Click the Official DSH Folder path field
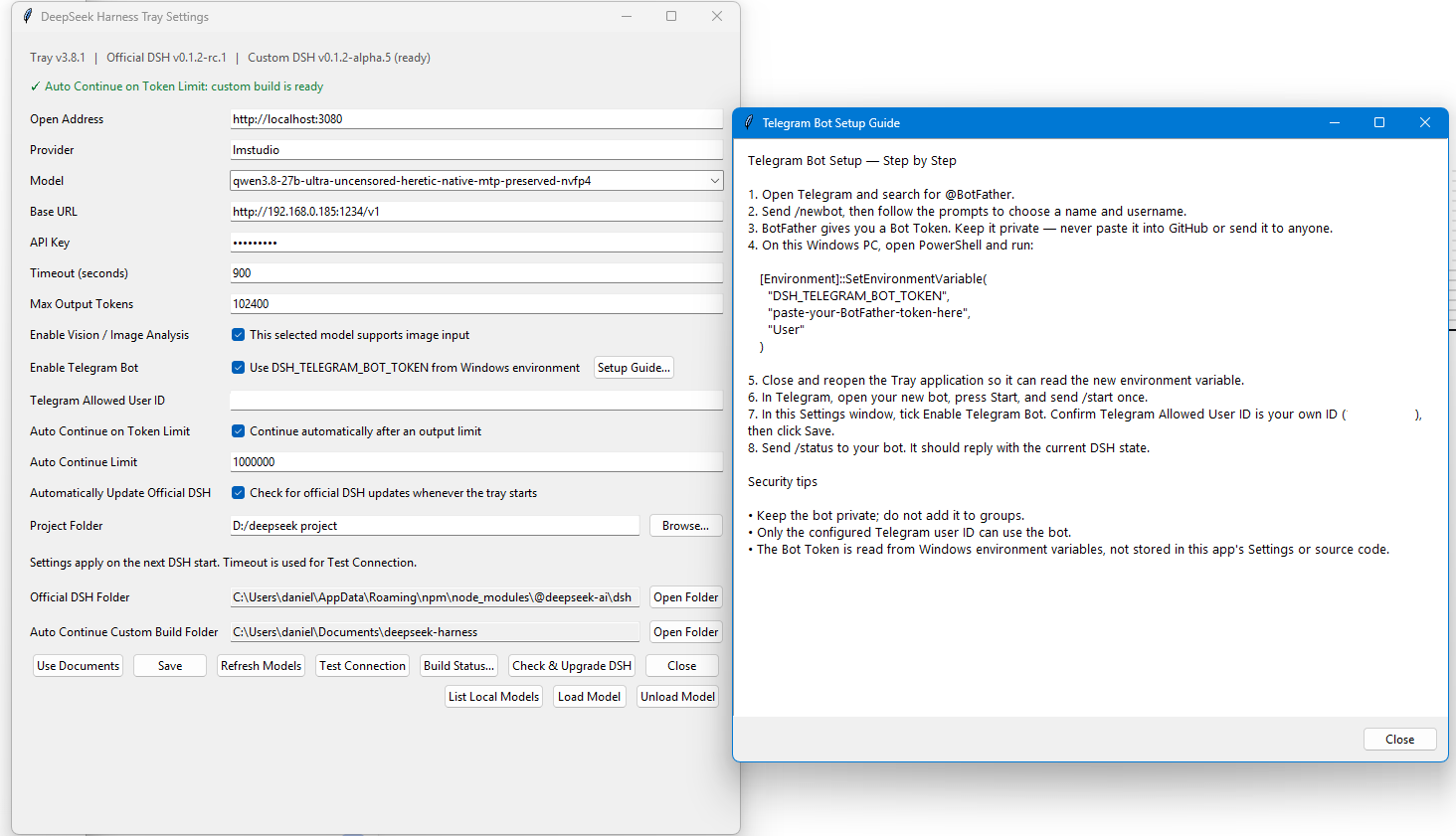The width and height of the screenshot is (1456, 836). click(x=435, y=597)
